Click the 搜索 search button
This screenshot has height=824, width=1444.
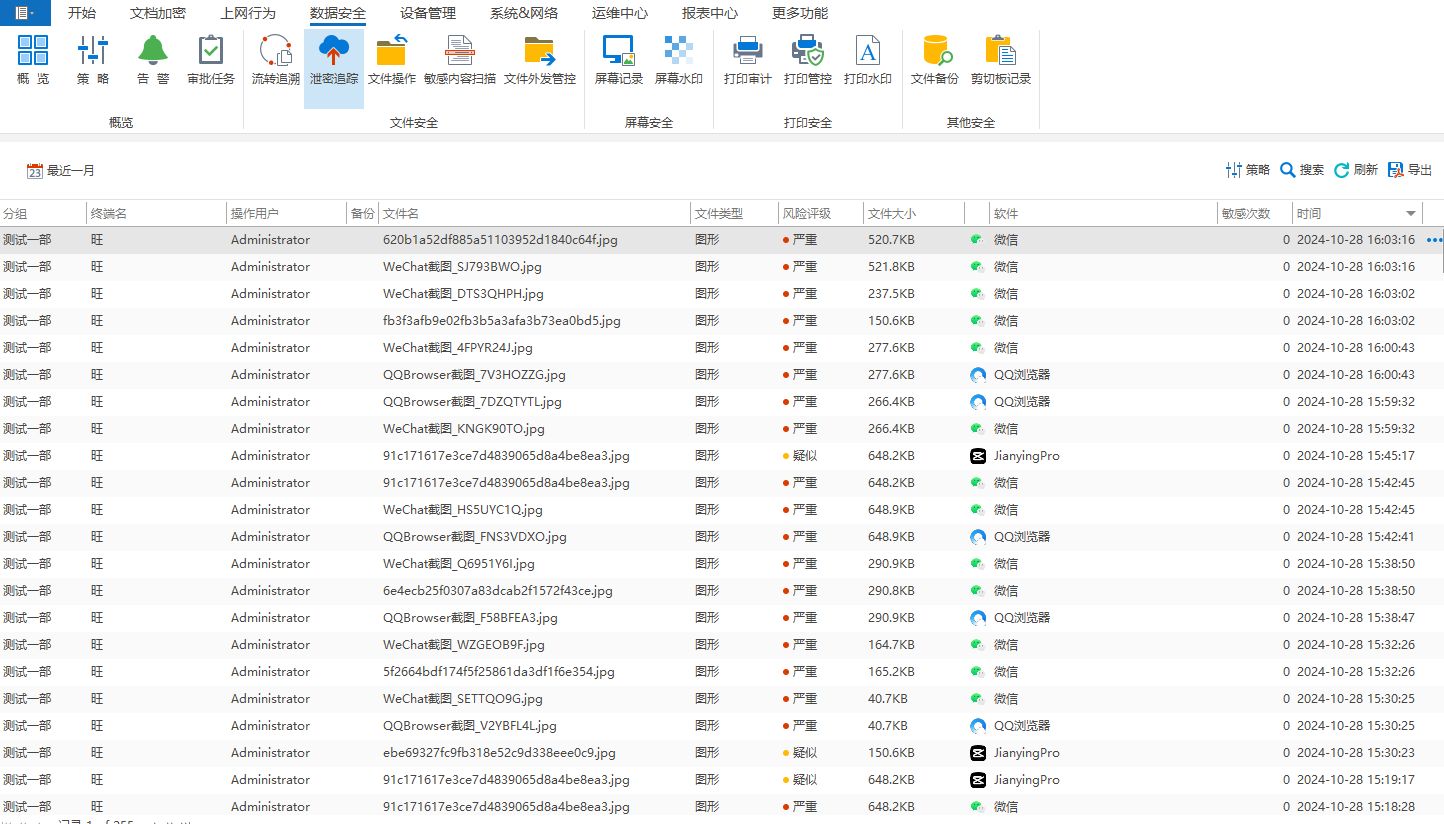point(1302,170)
